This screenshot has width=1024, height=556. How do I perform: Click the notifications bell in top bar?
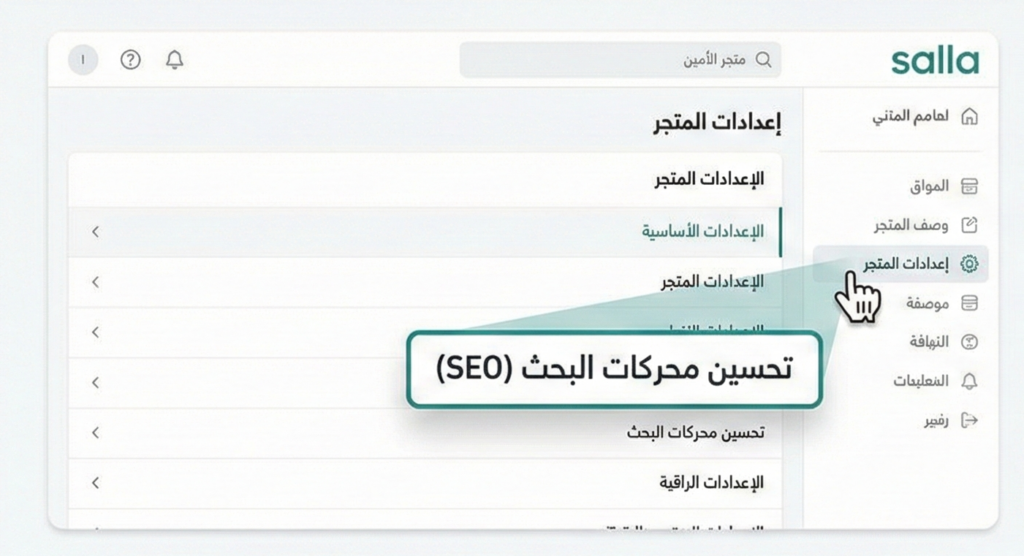click(x=175, y=60)
